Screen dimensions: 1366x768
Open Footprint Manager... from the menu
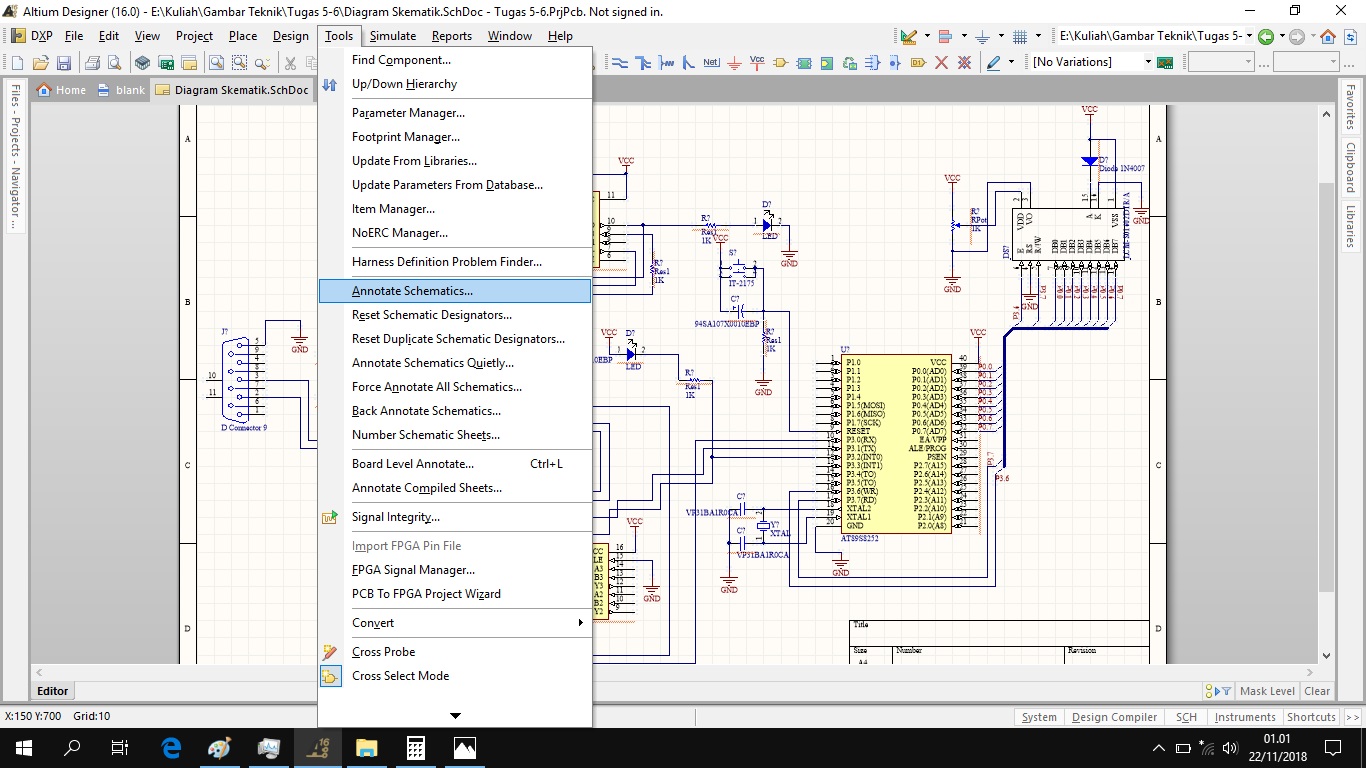[455, 137]
